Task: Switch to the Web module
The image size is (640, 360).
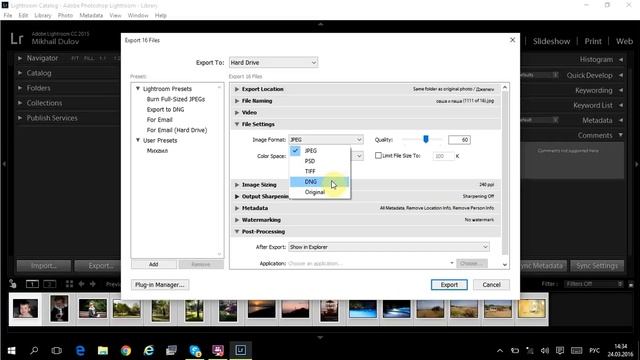Action: [624, 41]
